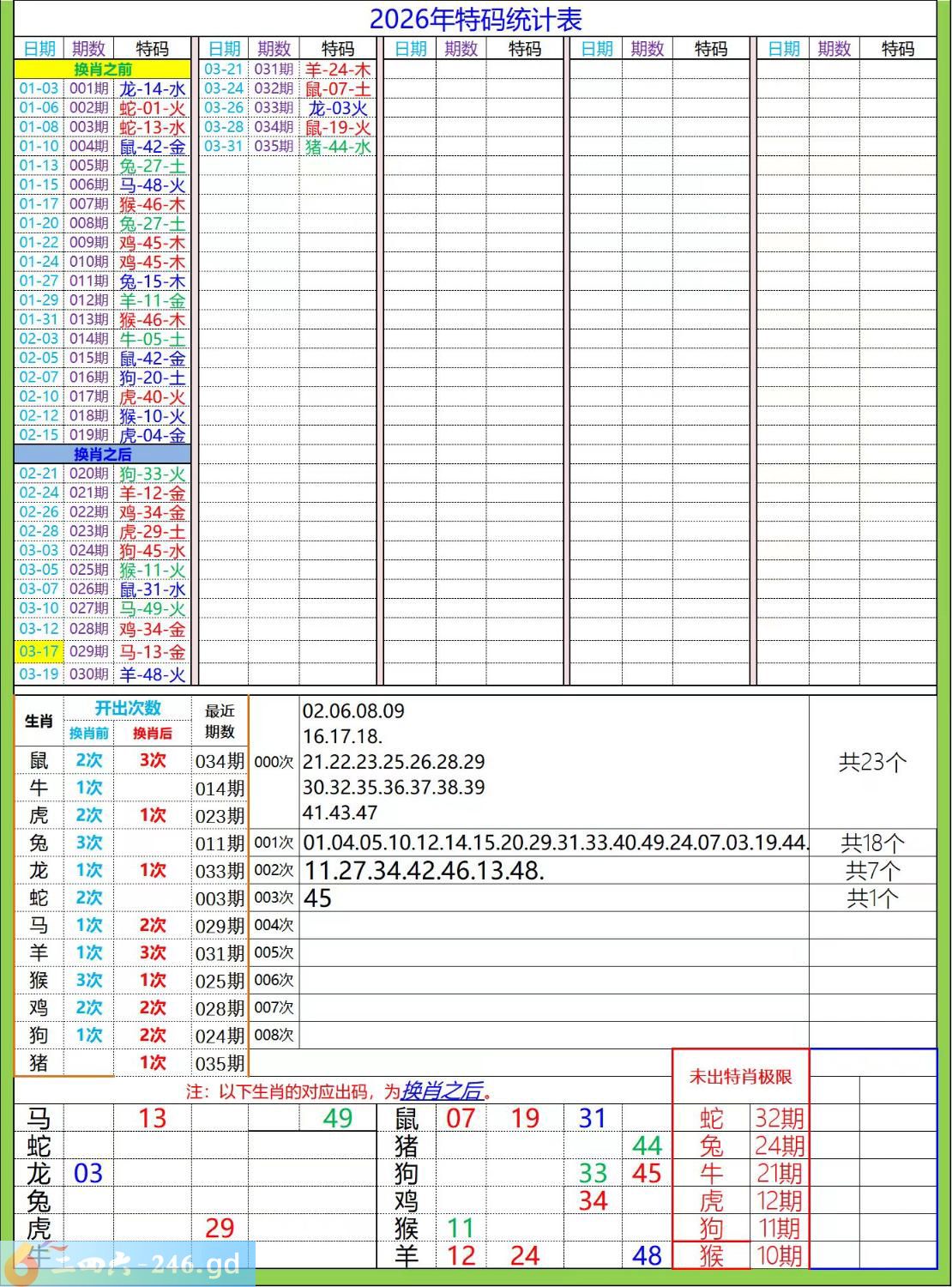Click the 最近期数 column header

[220, 722]
